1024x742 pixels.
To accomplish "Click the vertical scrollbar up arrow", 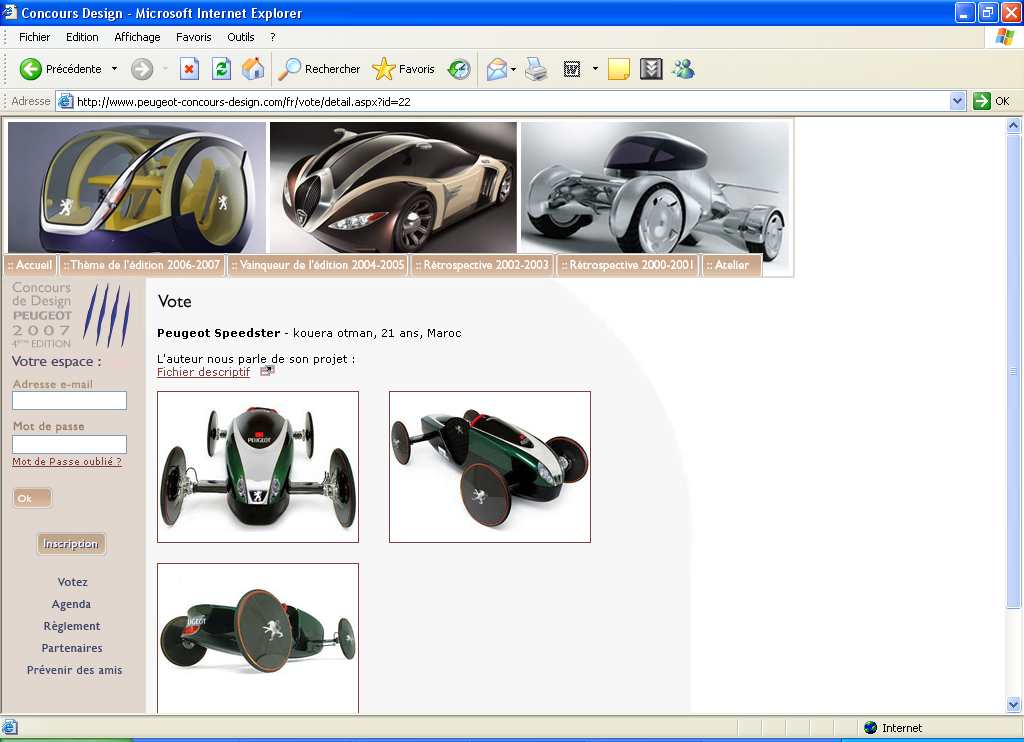I will [1014, 125].
